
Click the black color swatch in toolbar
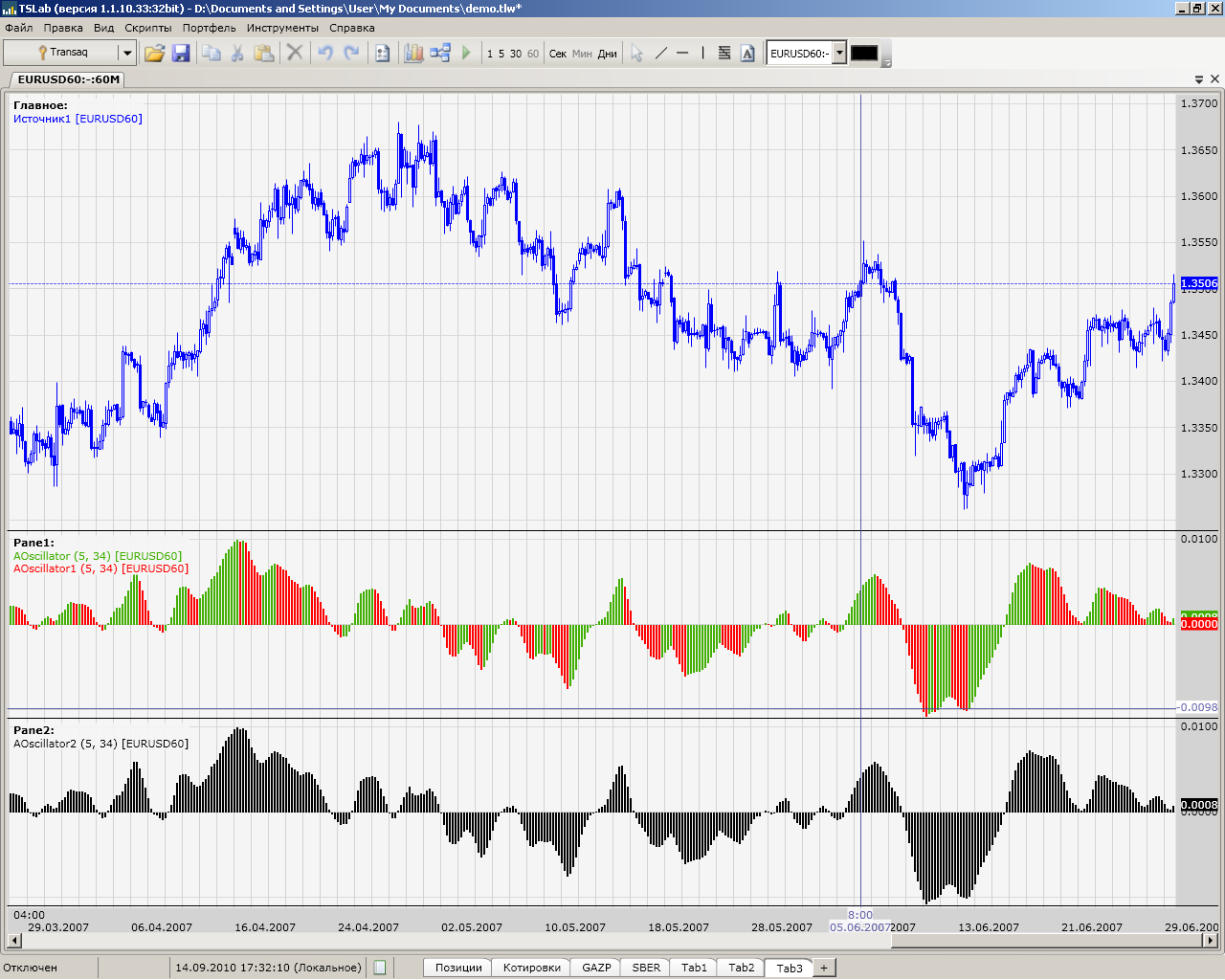tap(864, 54)
